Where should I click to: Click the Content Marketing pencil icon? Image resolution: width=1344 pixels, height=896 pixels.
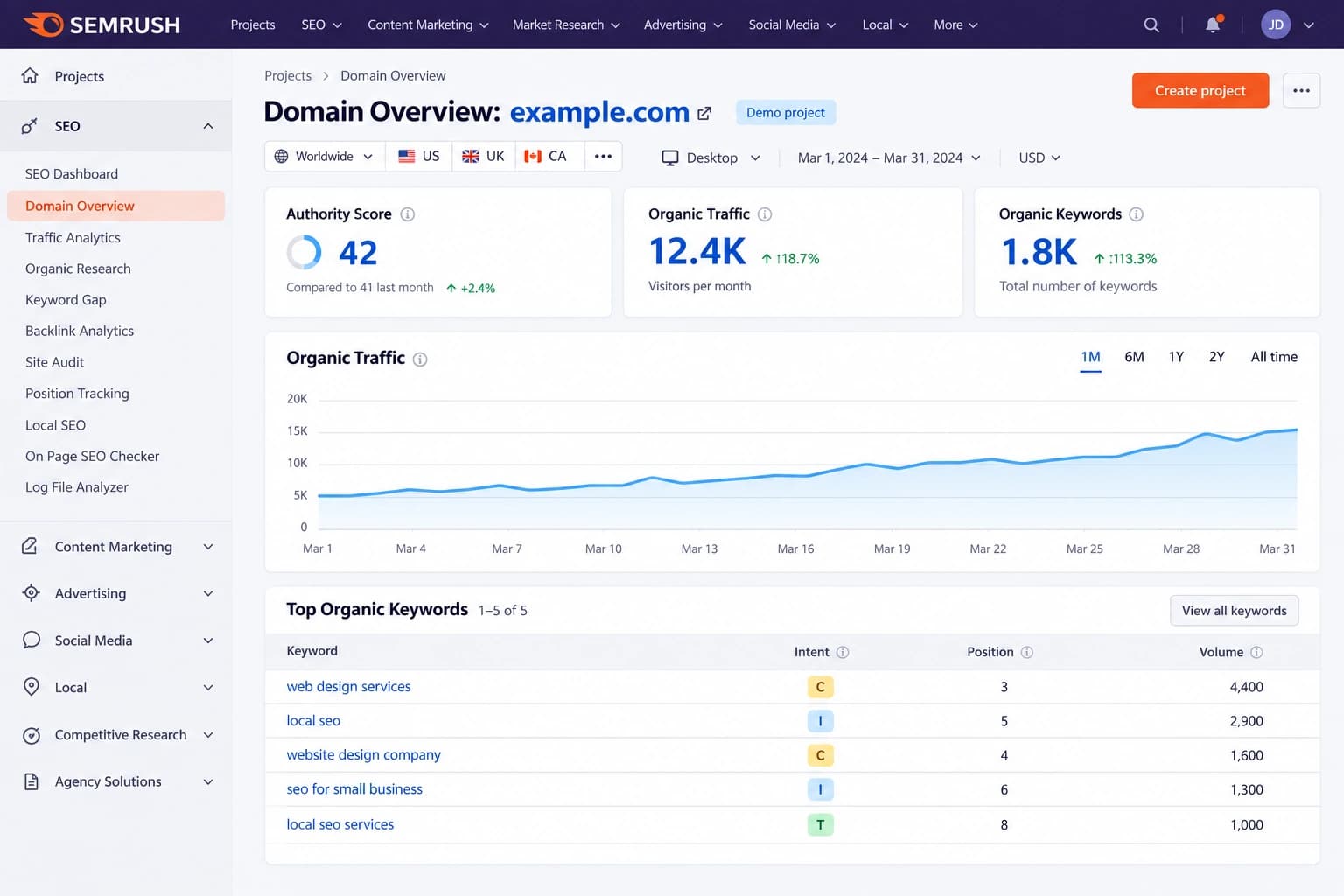point(30,546)
